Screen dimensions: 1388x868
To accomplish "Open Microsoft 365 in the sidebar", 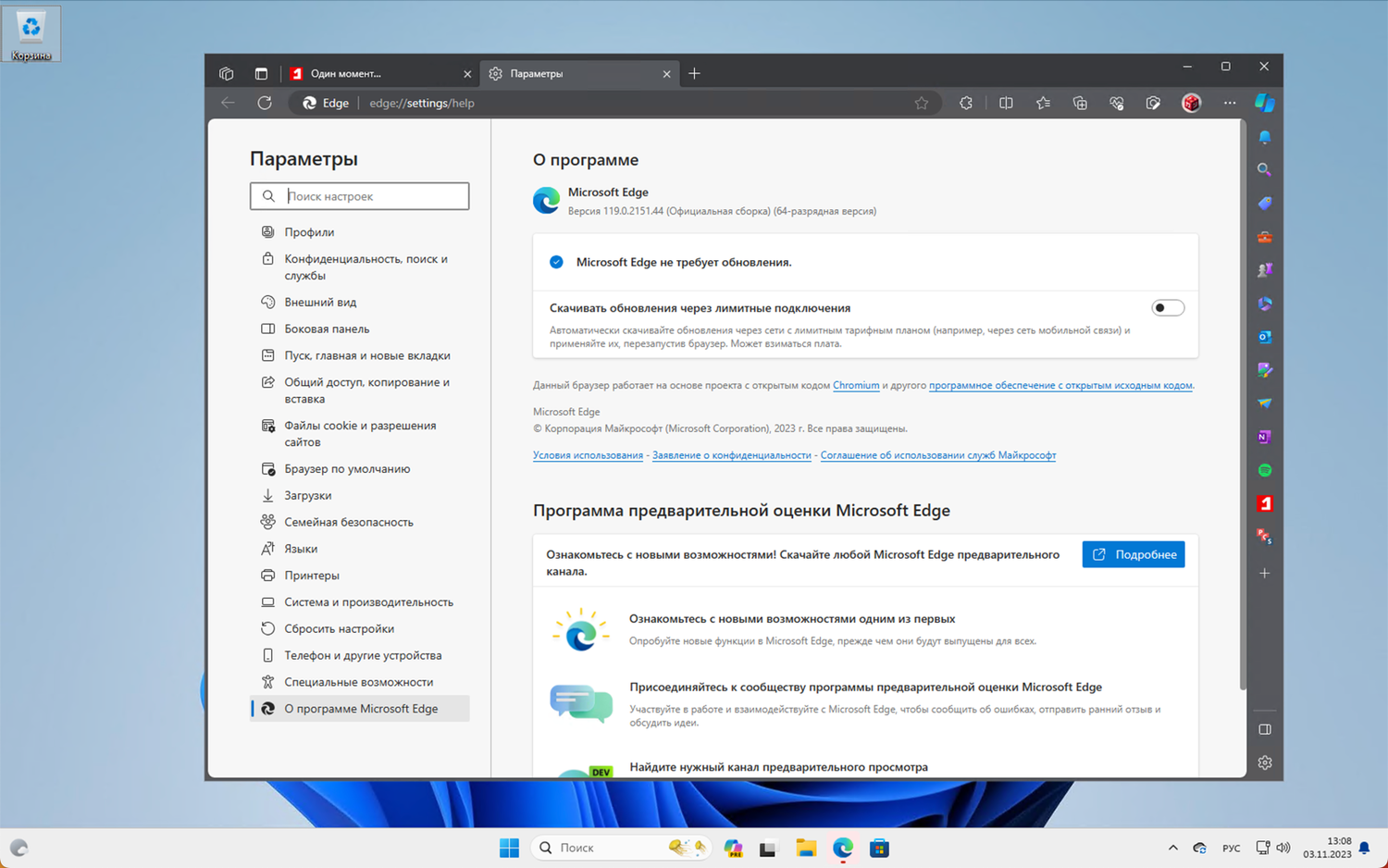I will pyautogui.click(x=1265, y=304).
